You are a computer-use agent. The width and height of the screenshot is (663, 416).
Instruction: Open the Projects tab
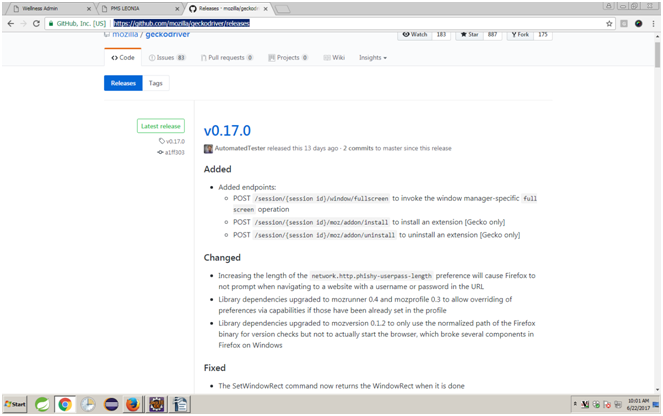click(x=288, y=57)
